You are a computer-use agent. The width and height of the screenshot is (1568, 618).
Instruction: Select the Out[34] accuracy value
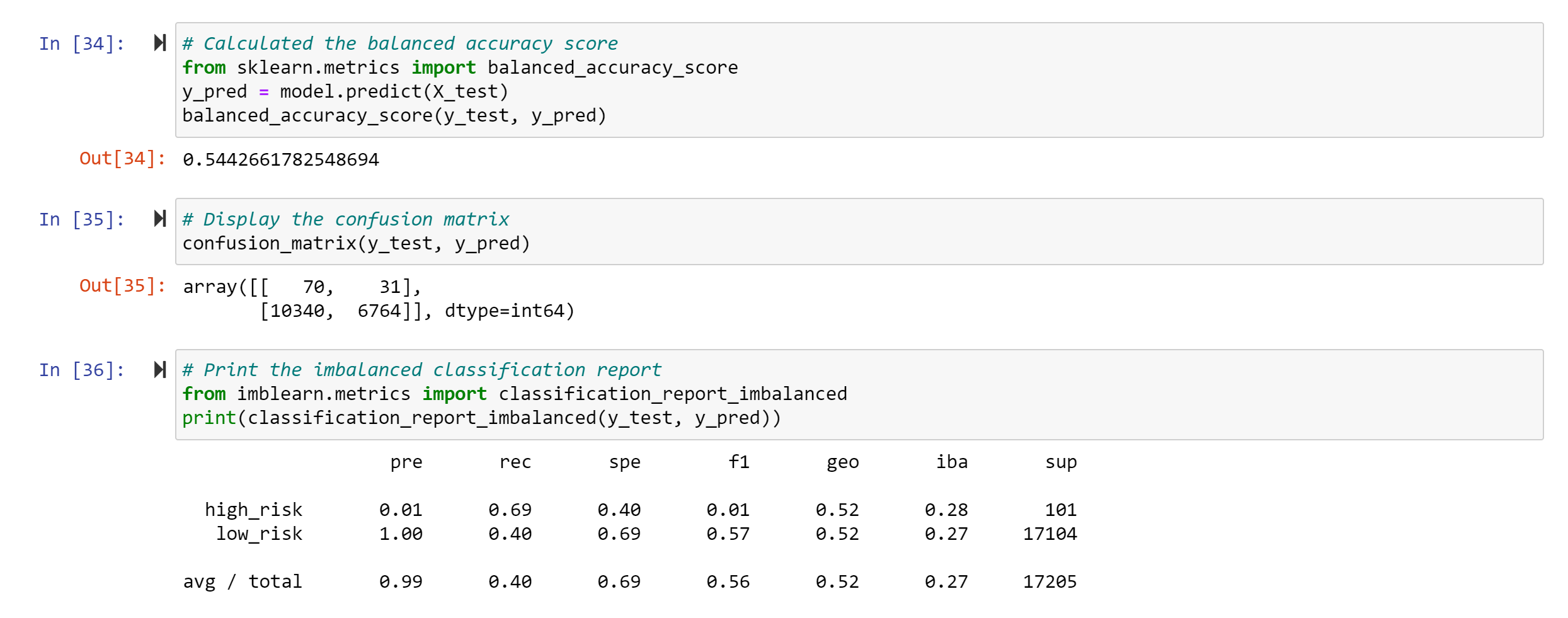tap(280, 159)
